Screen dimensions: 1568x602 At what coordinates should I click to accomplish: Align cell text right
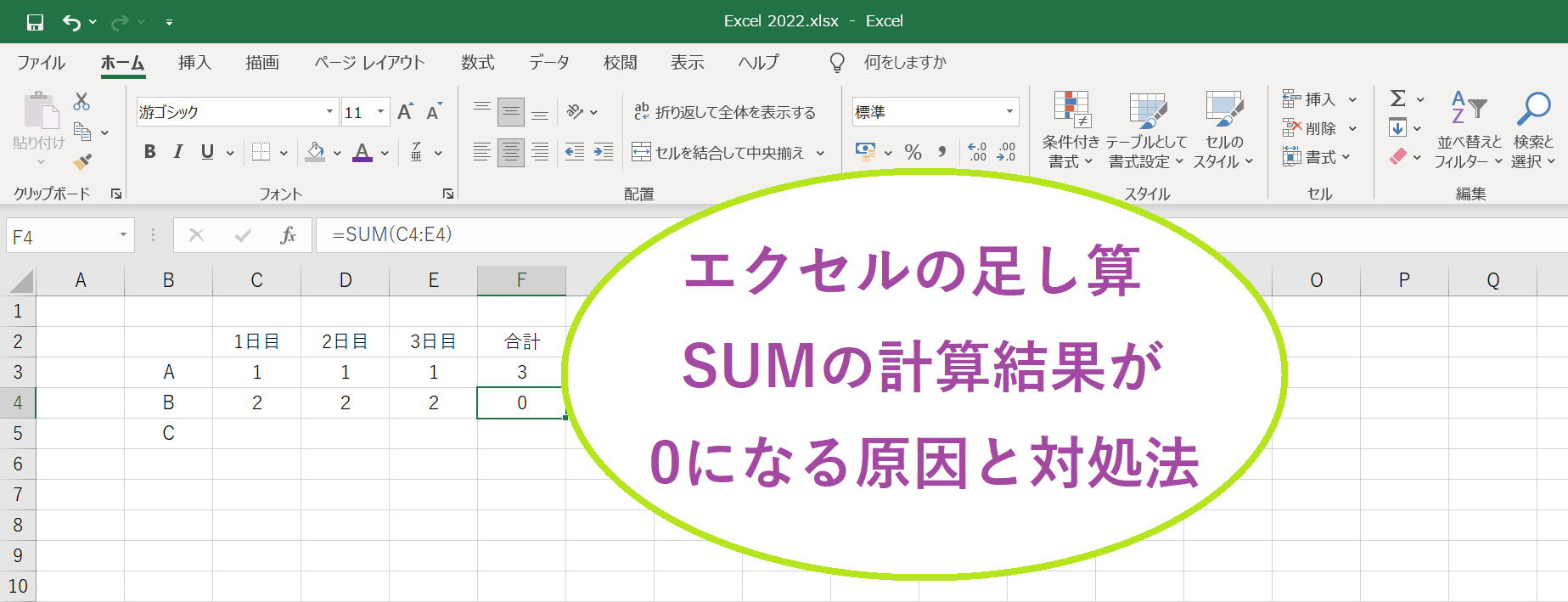[540, 153]
